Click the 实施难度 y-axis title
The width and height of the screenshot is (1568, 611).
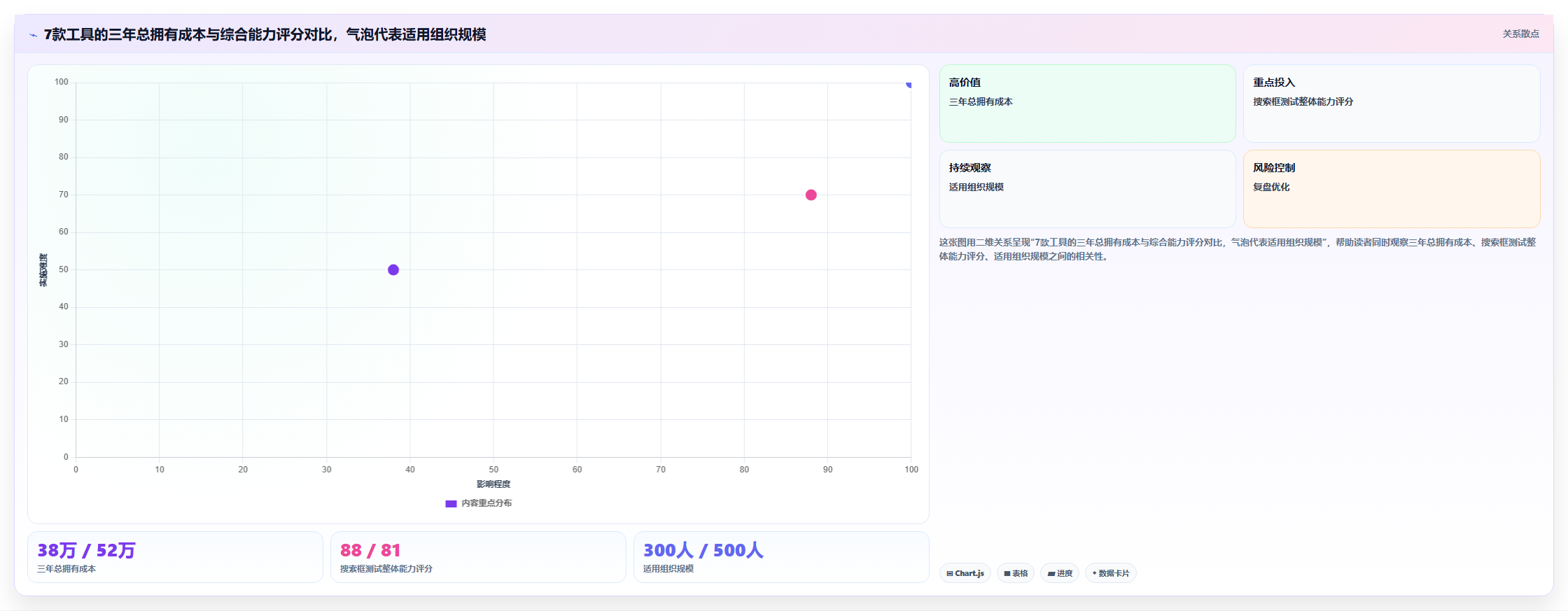click(43, 270)
